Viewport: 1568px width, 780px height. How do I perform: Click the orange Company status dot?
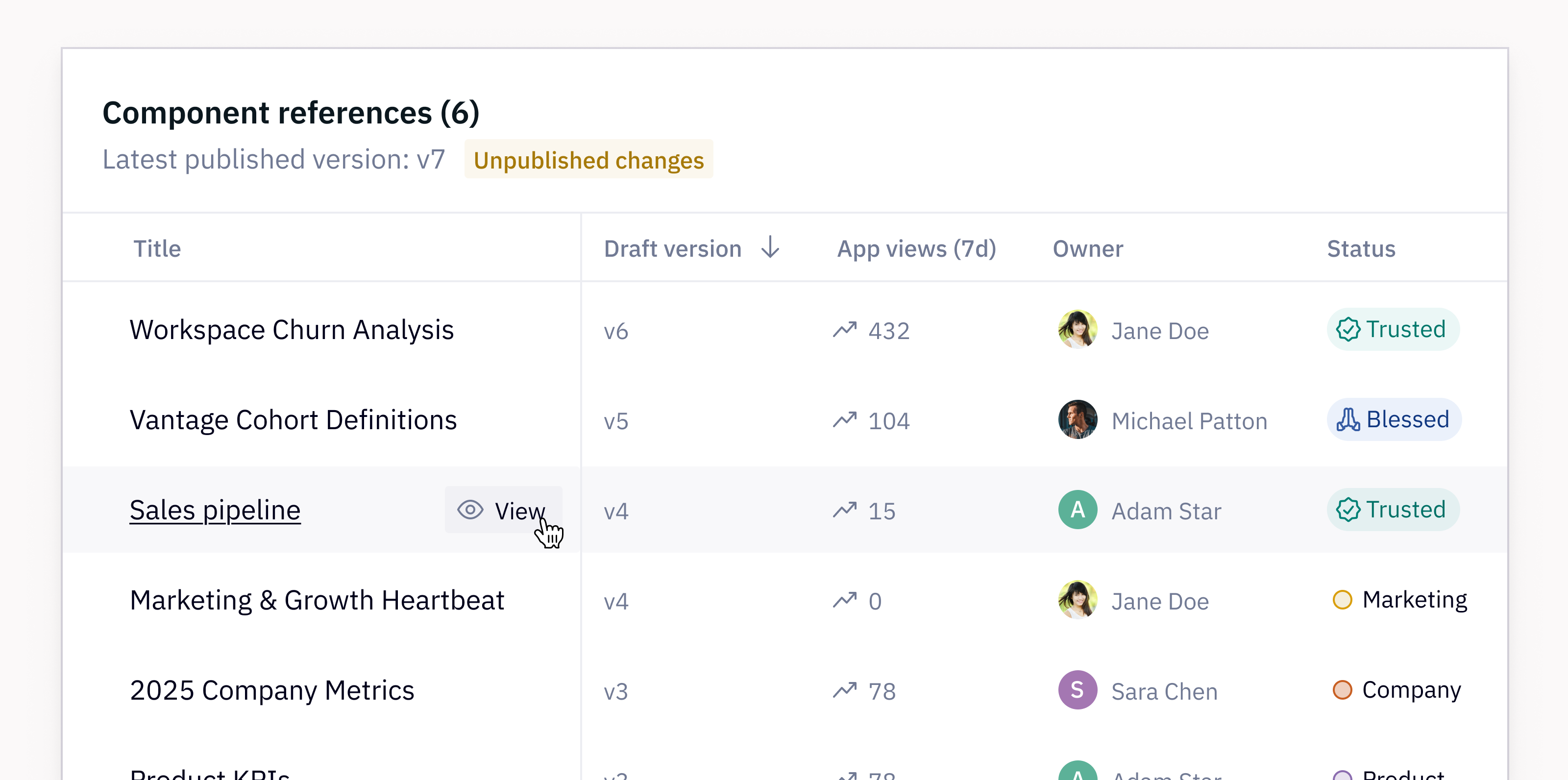[x=1342, y=690]
